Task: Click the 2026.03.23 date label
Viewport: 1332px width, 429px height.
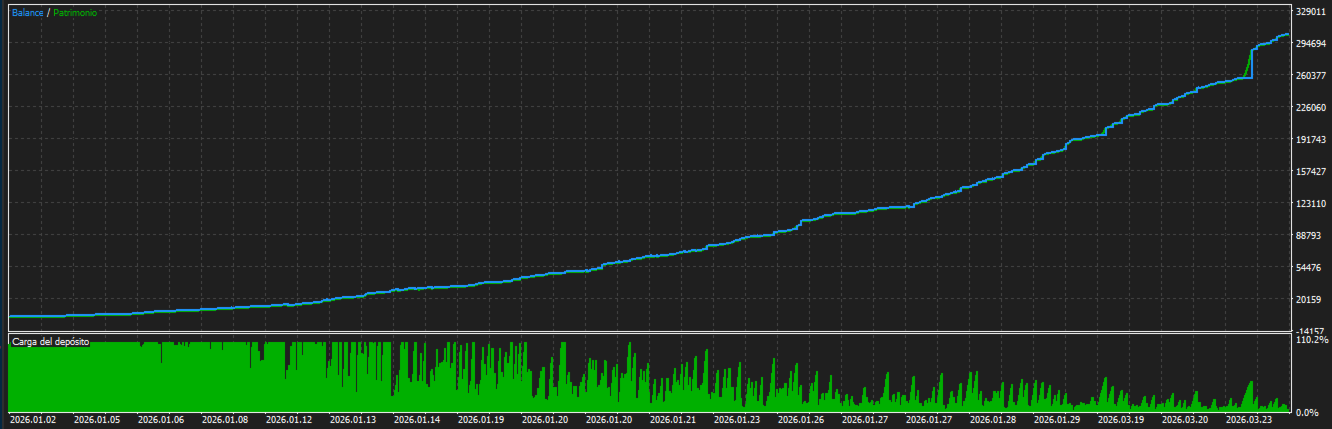Action: coord(1249,421)
